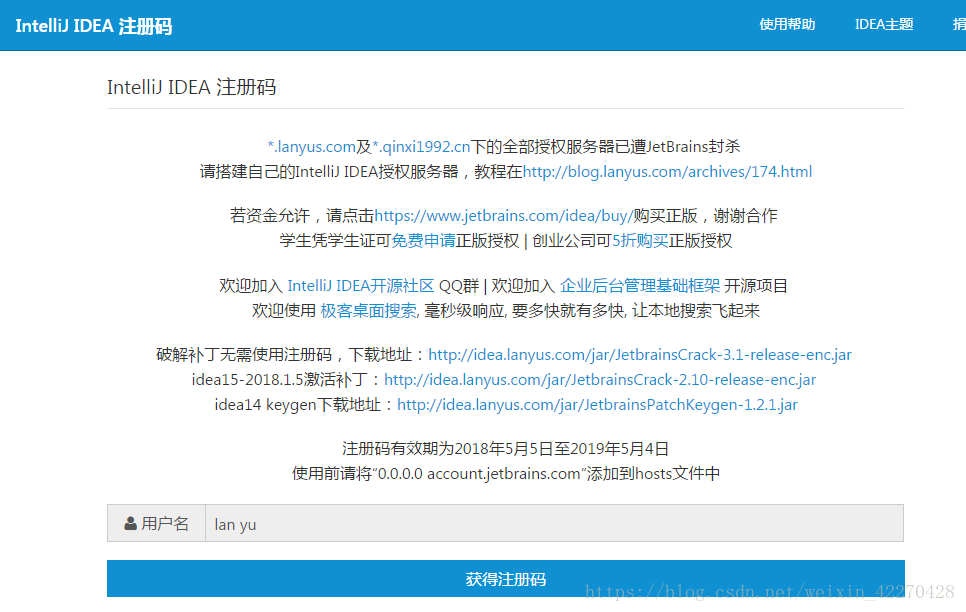The image size is (966, 612).
Task: Click the text 破解补丁无需使用注册码
Action: (x=244, y=355)
